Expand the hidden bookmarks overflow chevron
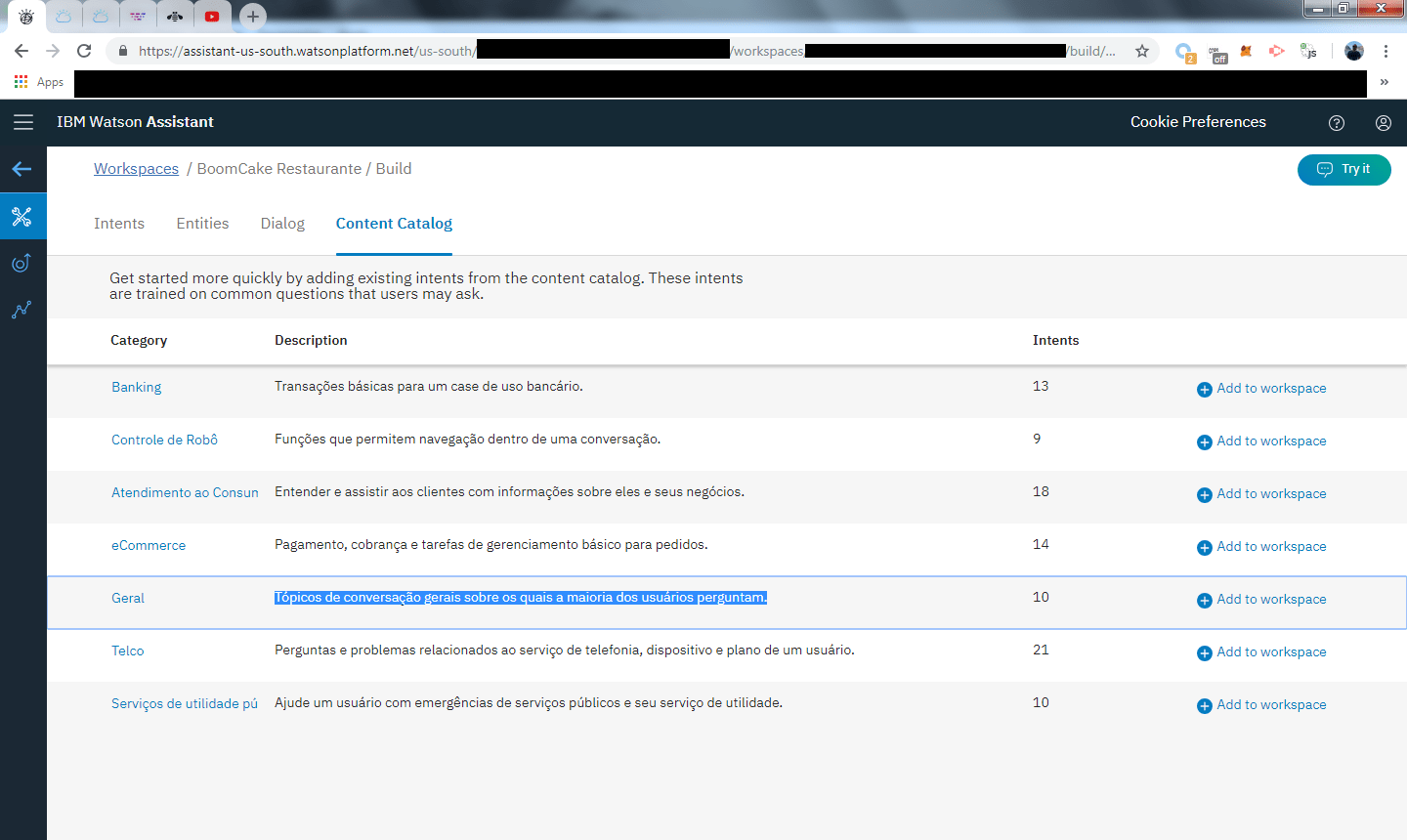1407x840 pixels. [1384, 82]
